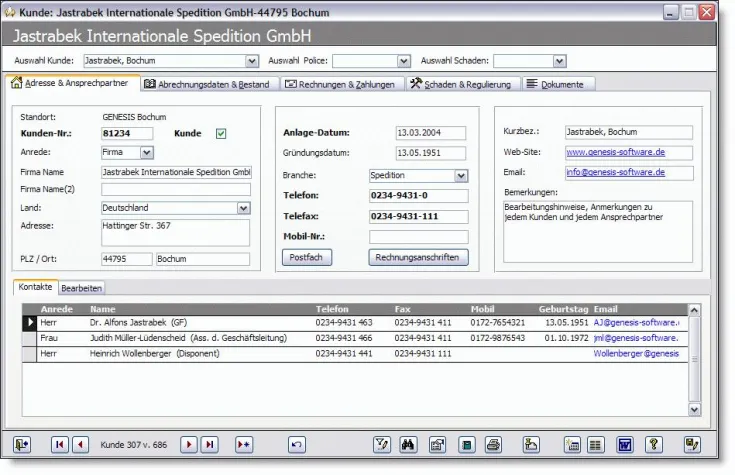Go to the first customer record
735x475 pixels.
59,444
